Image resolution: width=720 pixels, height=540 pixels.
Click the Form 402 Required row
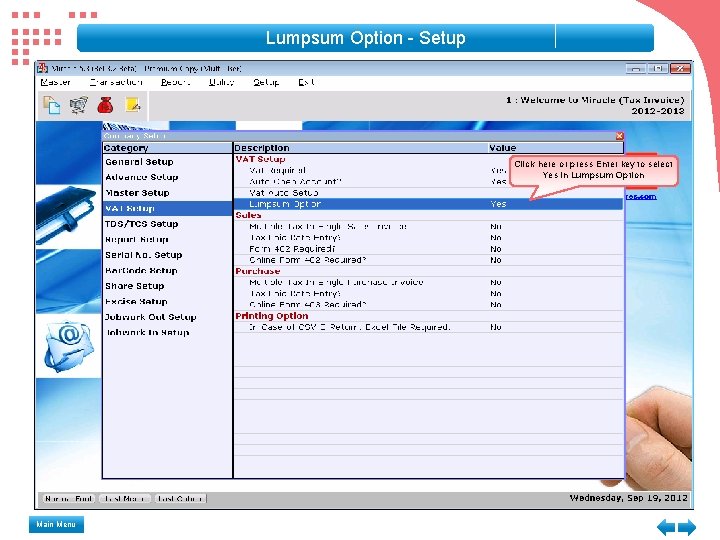[428, 249]
